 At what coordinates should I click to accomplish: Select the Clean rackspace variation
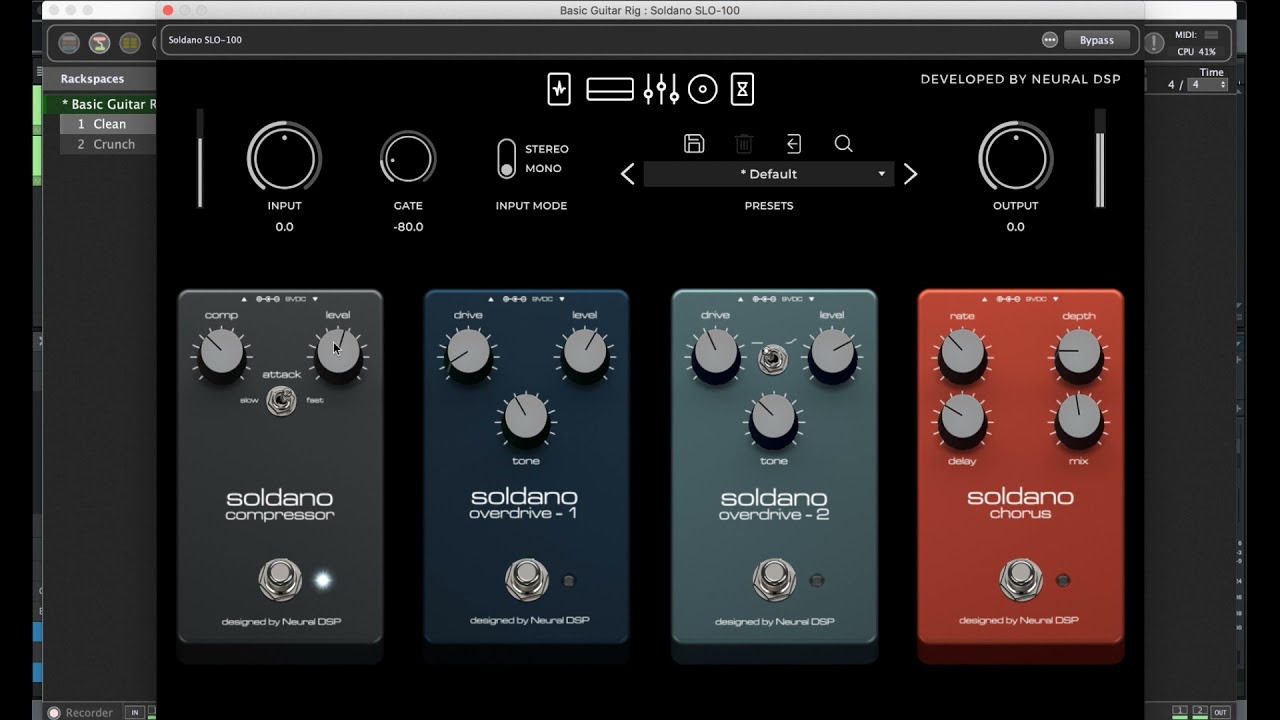coord(108,124)
